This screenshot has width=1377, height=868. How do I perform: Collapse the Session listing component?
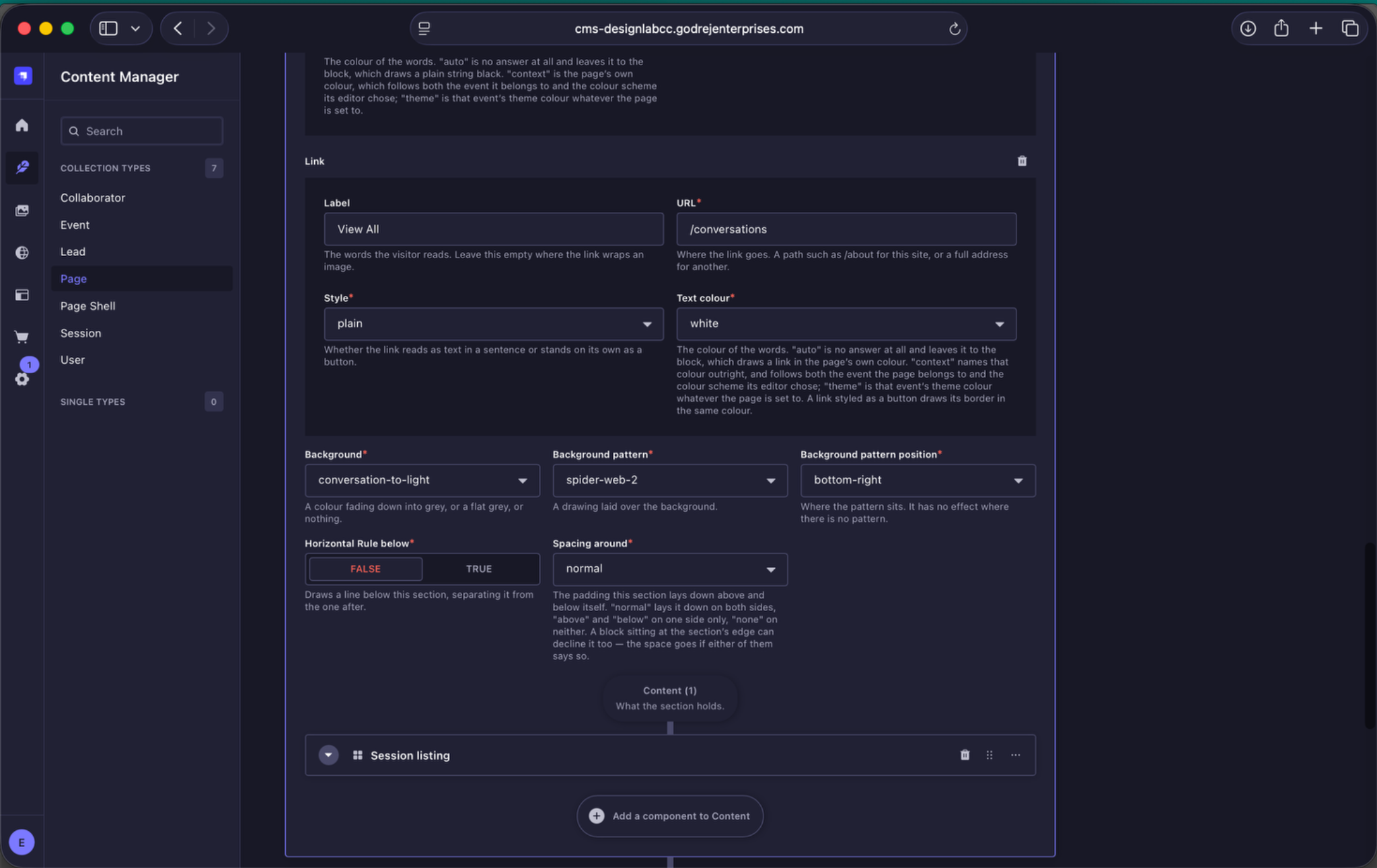pos(328,755)
